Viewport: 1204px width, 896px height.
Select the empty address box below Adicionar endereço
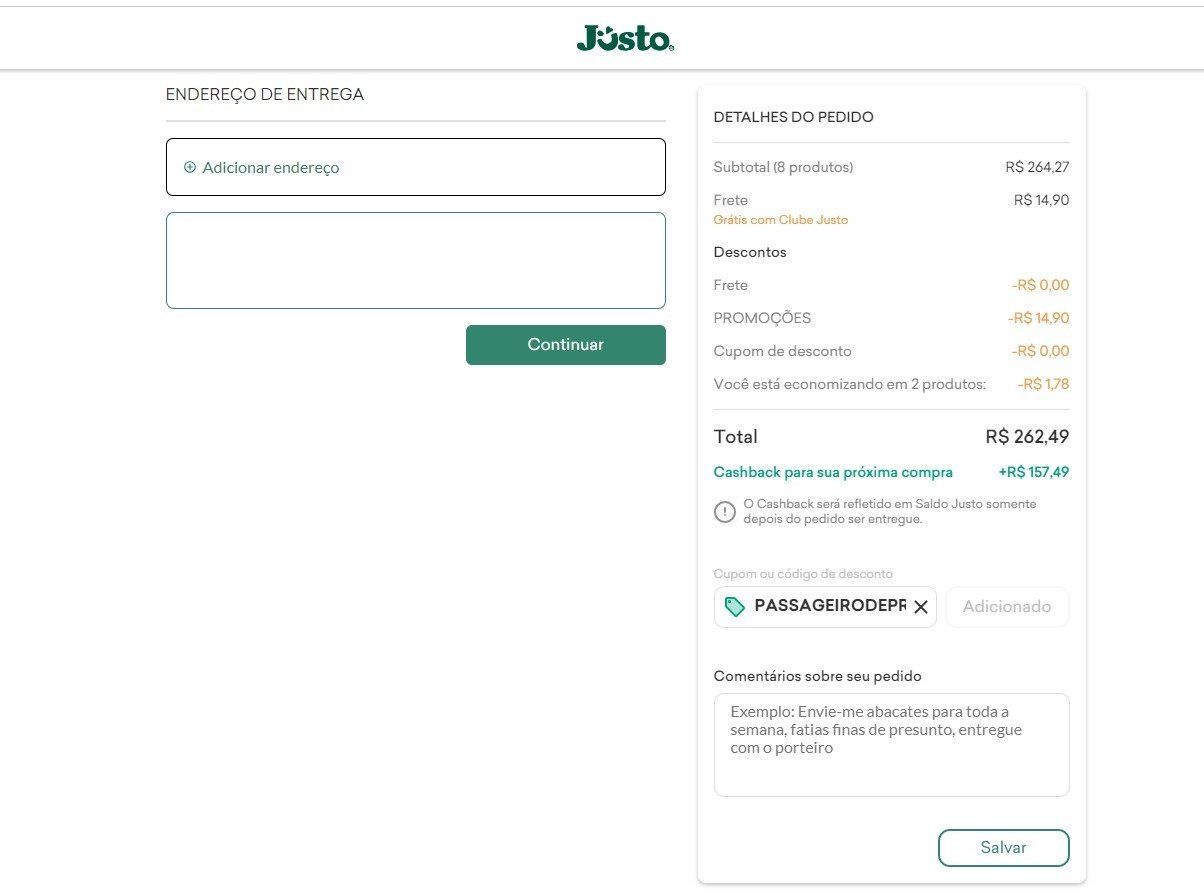(416, 260)
